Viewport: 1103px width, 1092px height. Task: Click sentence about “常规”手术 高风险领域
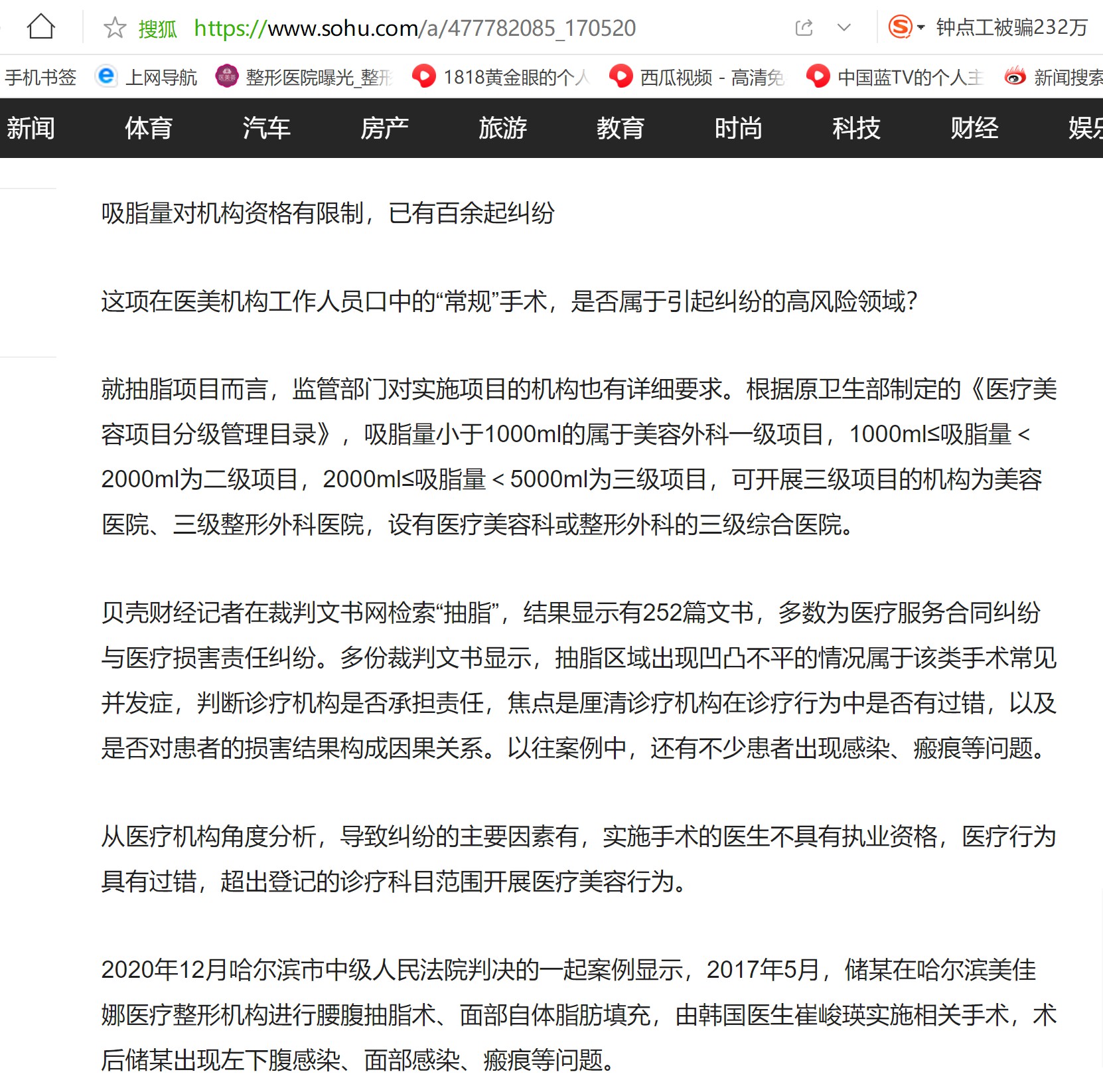(x=509, y=301)
